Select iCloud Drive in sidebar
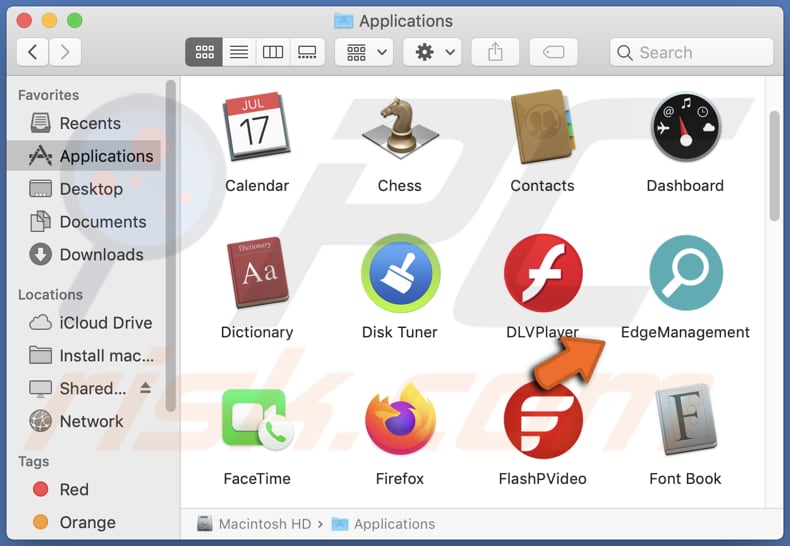The width and height of the screenshot is (790, 546). pos(105,323)
